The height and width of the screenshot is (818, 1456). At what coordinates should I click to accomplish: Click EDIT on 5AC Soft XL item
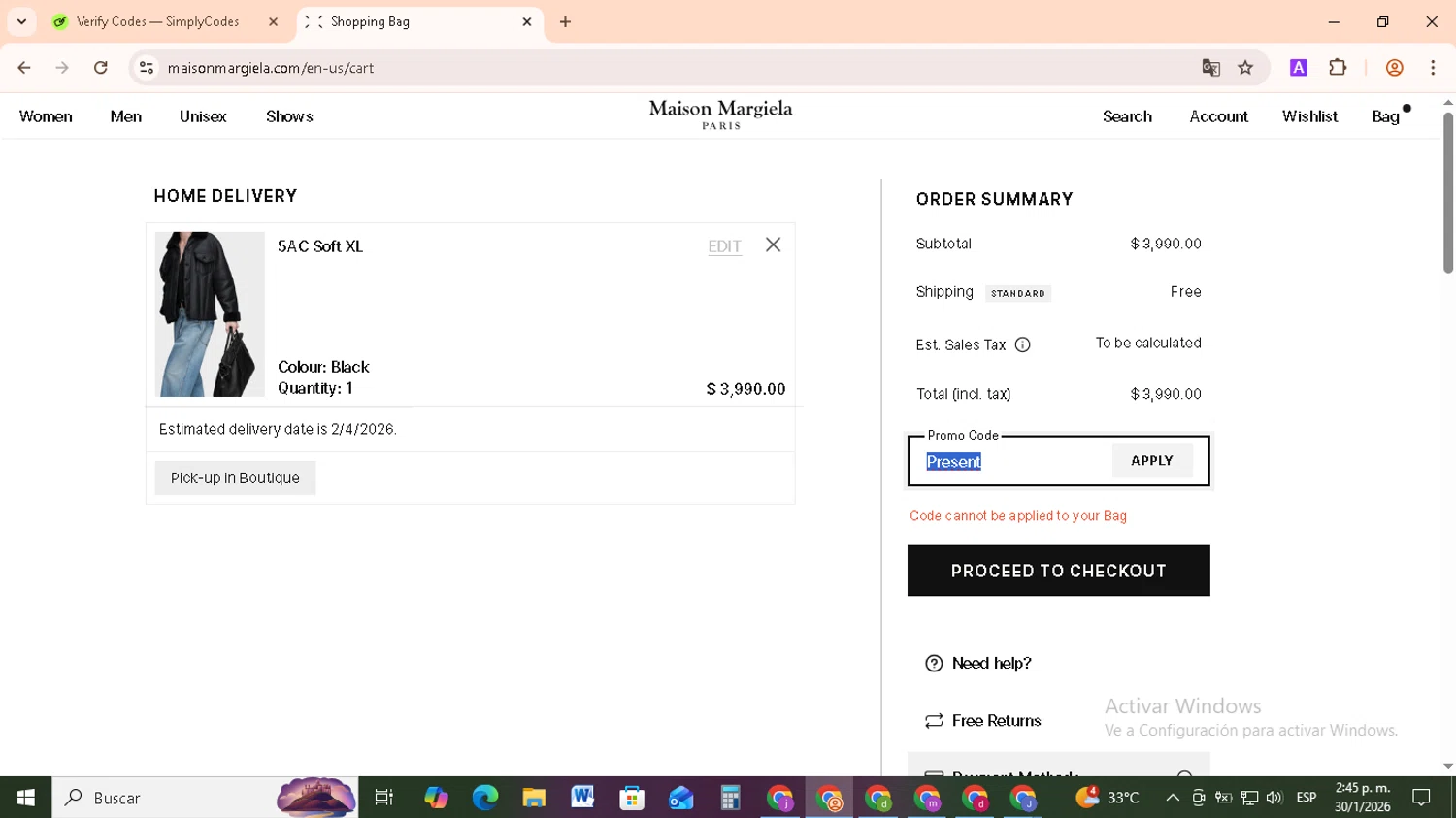pyautogui.click(x=724, y=246)
